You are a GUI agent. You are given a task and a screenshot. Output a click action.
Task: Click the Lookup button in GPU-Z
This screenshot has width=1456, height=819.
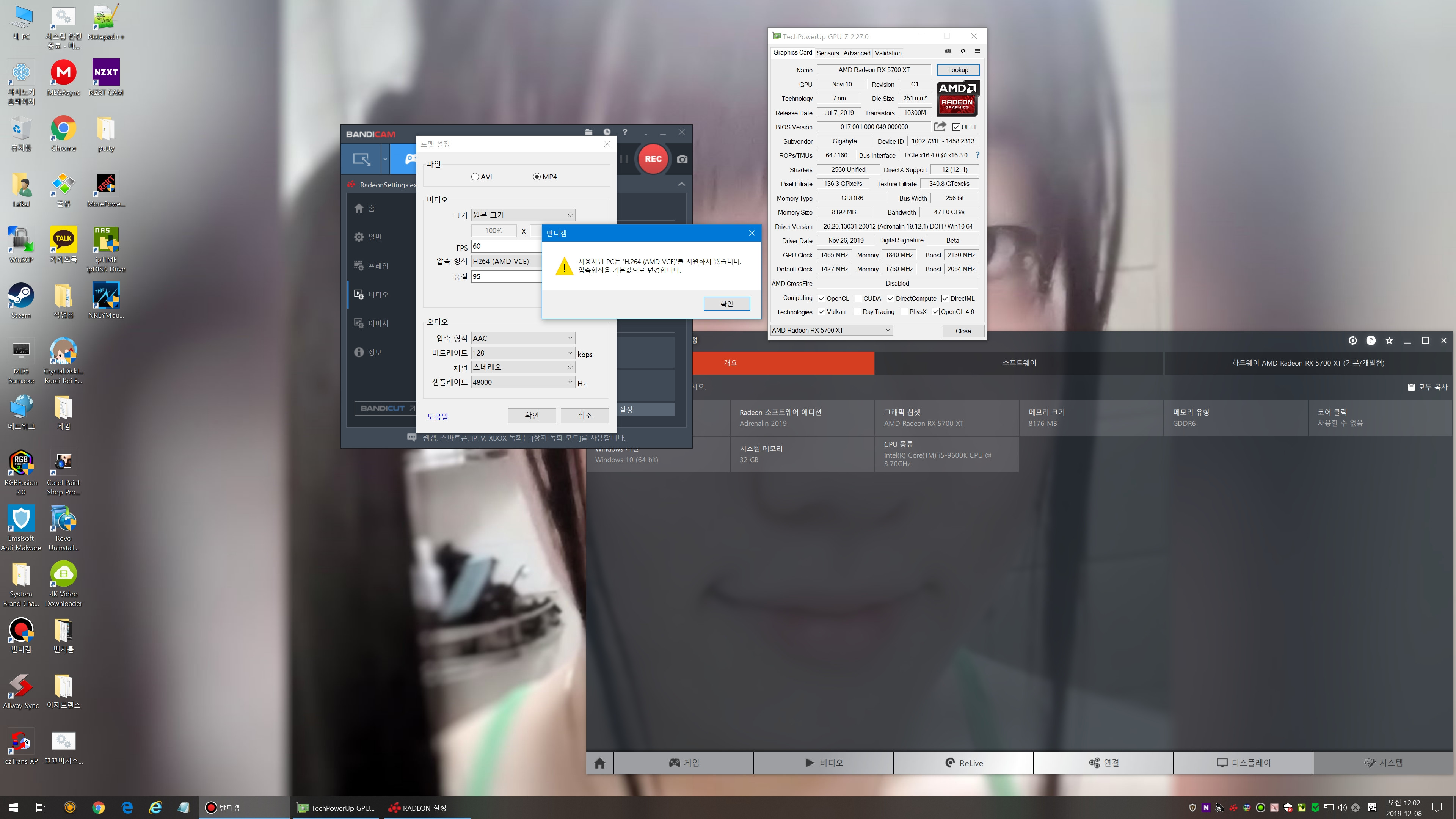pyautogui.click(x=958, y=70)
